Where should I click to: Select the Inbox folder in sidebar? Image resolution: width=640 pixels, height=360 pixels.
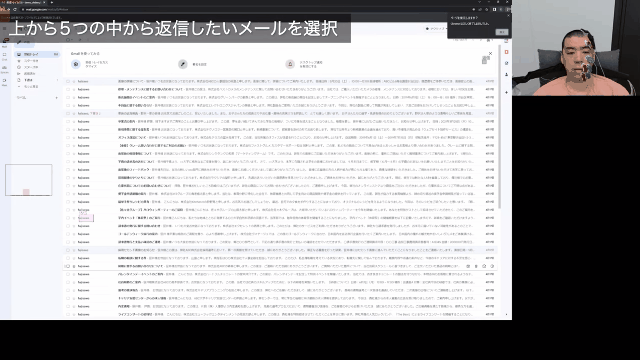tap(37, 54)
